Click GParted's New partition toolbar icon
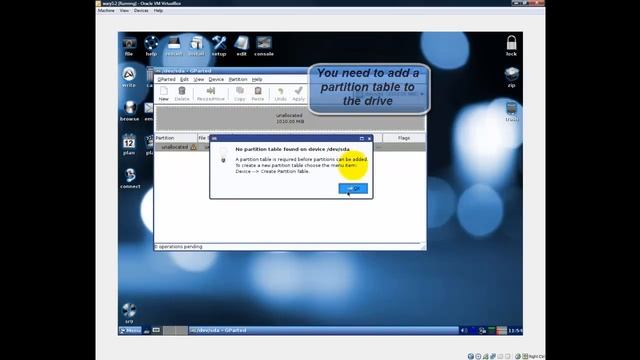This screenshot has height=360, width=640. [x=164, y=93]
